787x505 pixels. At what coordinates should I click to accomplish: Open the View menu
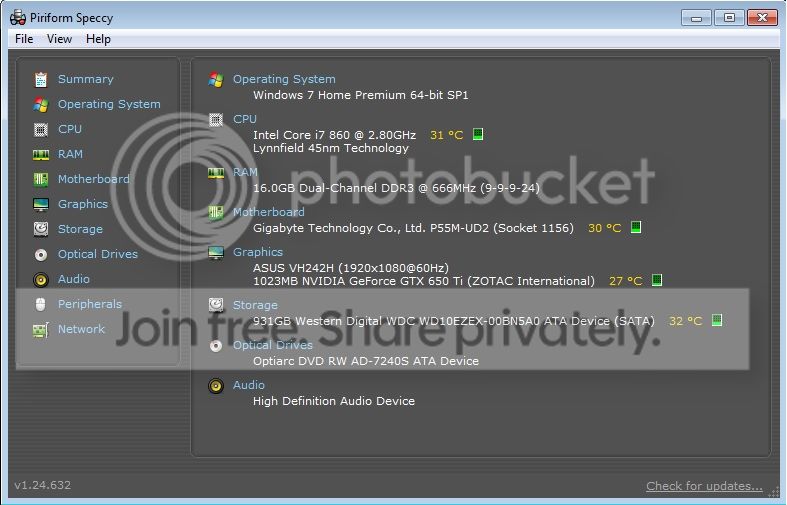coord(59,39)
